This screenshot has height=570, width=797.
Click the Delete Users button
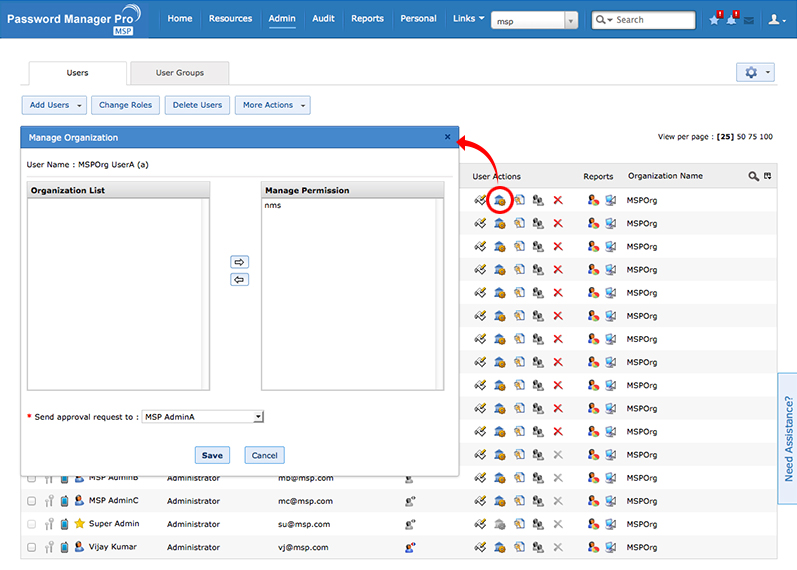click(x=197, y=105)
